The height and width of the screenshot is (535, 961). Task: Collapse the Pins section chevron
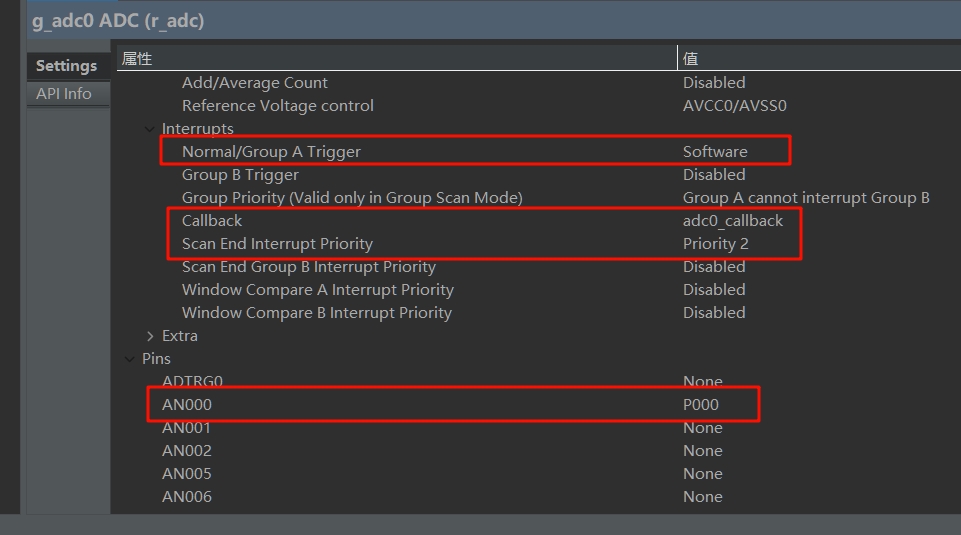(x=129, y=359)
